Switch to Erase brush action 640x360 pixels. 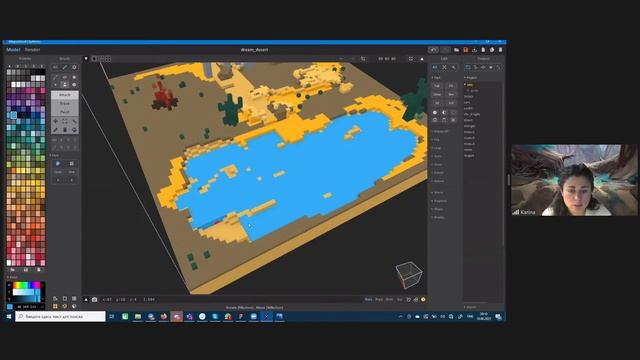pos(65,103)
